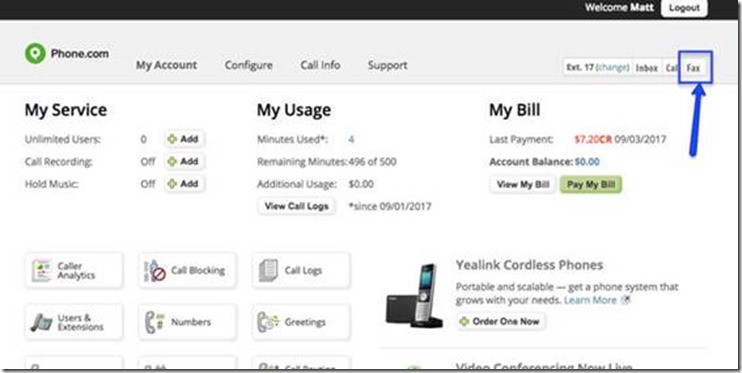Open the Numbers tile
Viewport: 742px width, 373px height.
coord(187,322)
